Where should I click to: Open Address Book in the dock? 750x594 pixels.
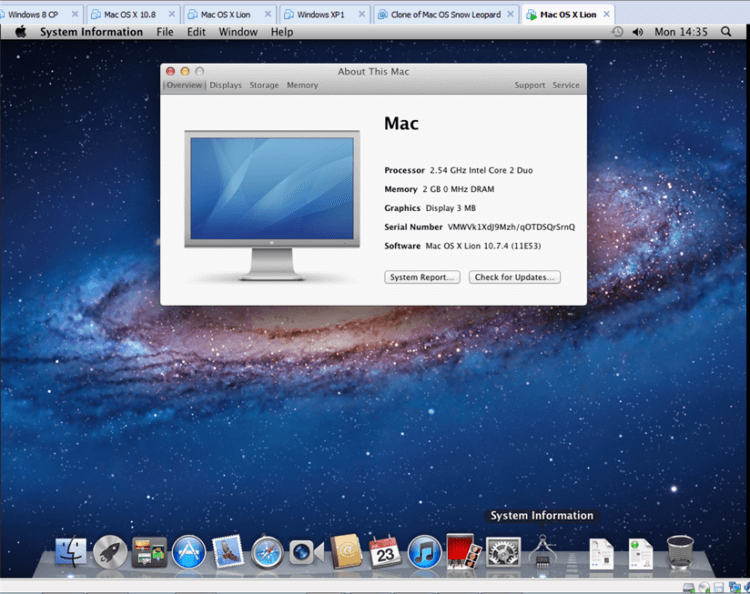click(346, 551)
